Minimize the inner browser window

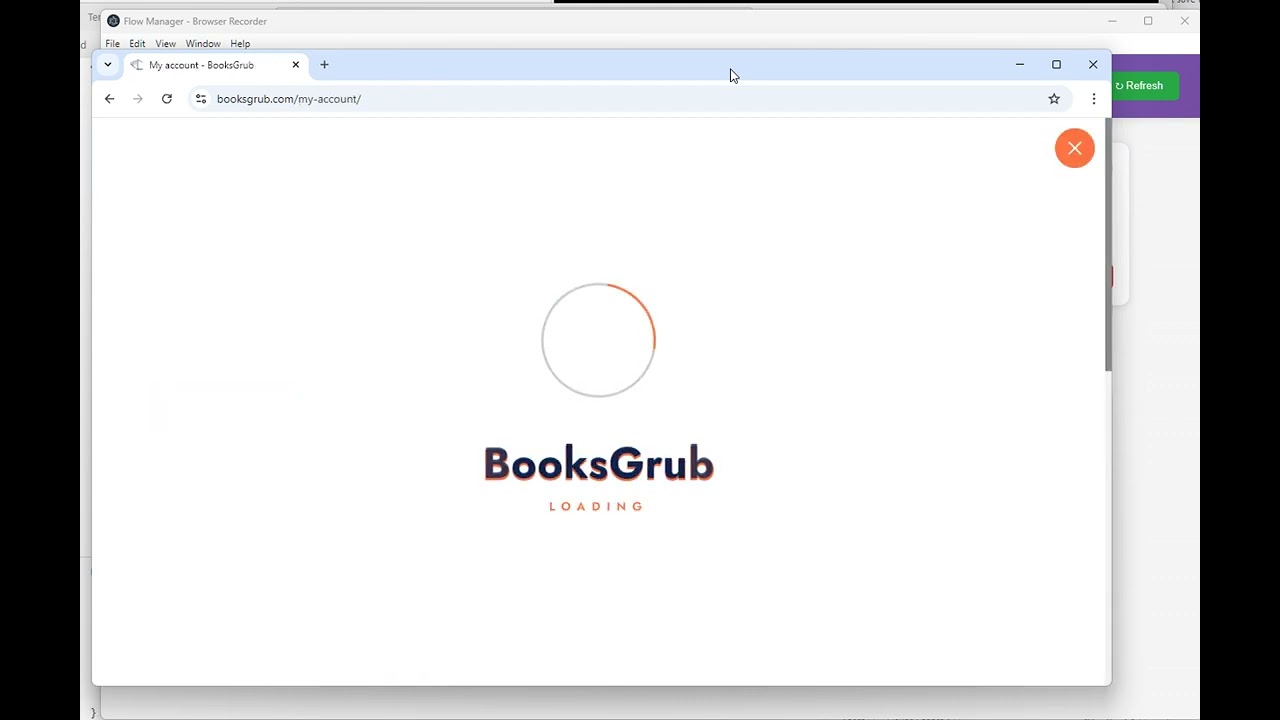[x=1020, y=65]
